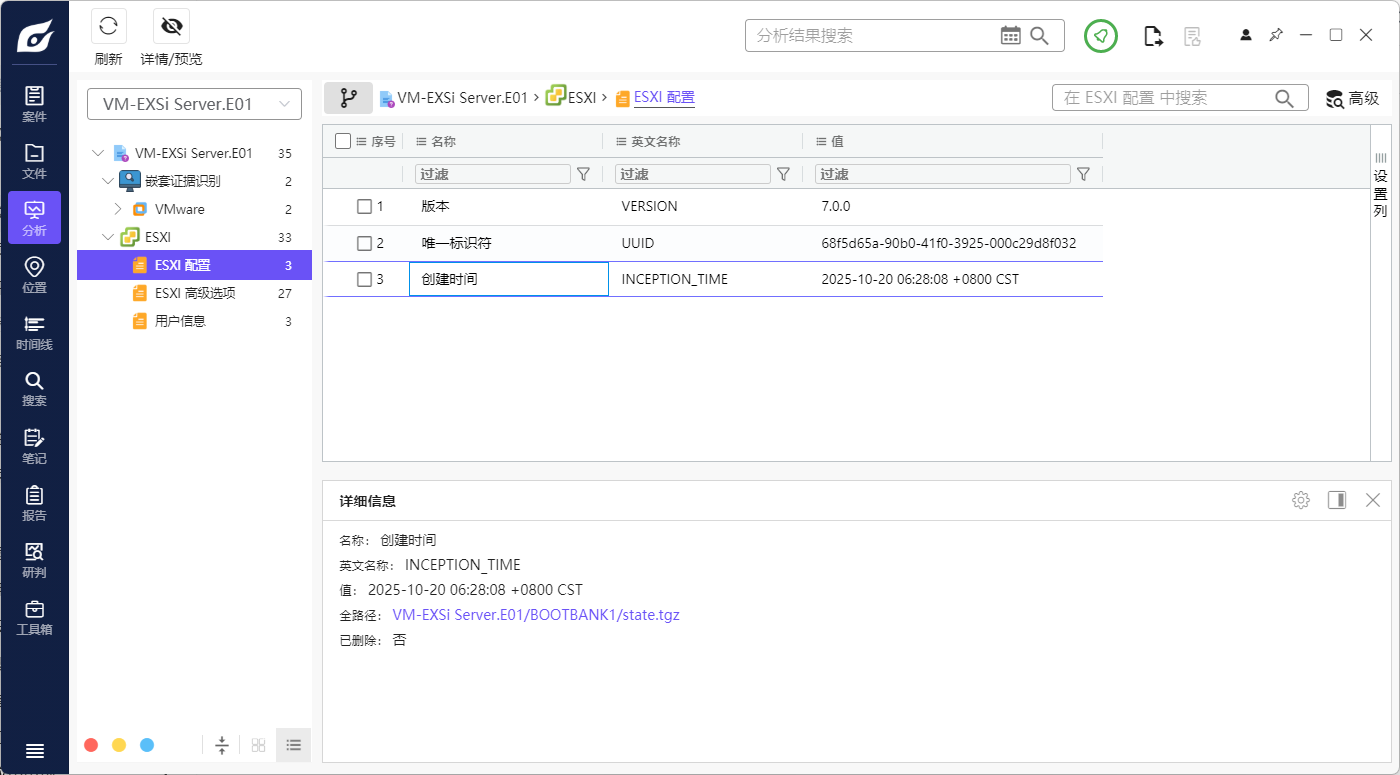Open the VM-EXSi Server.E01 dropdown
1400x775 pixels.
194,104
